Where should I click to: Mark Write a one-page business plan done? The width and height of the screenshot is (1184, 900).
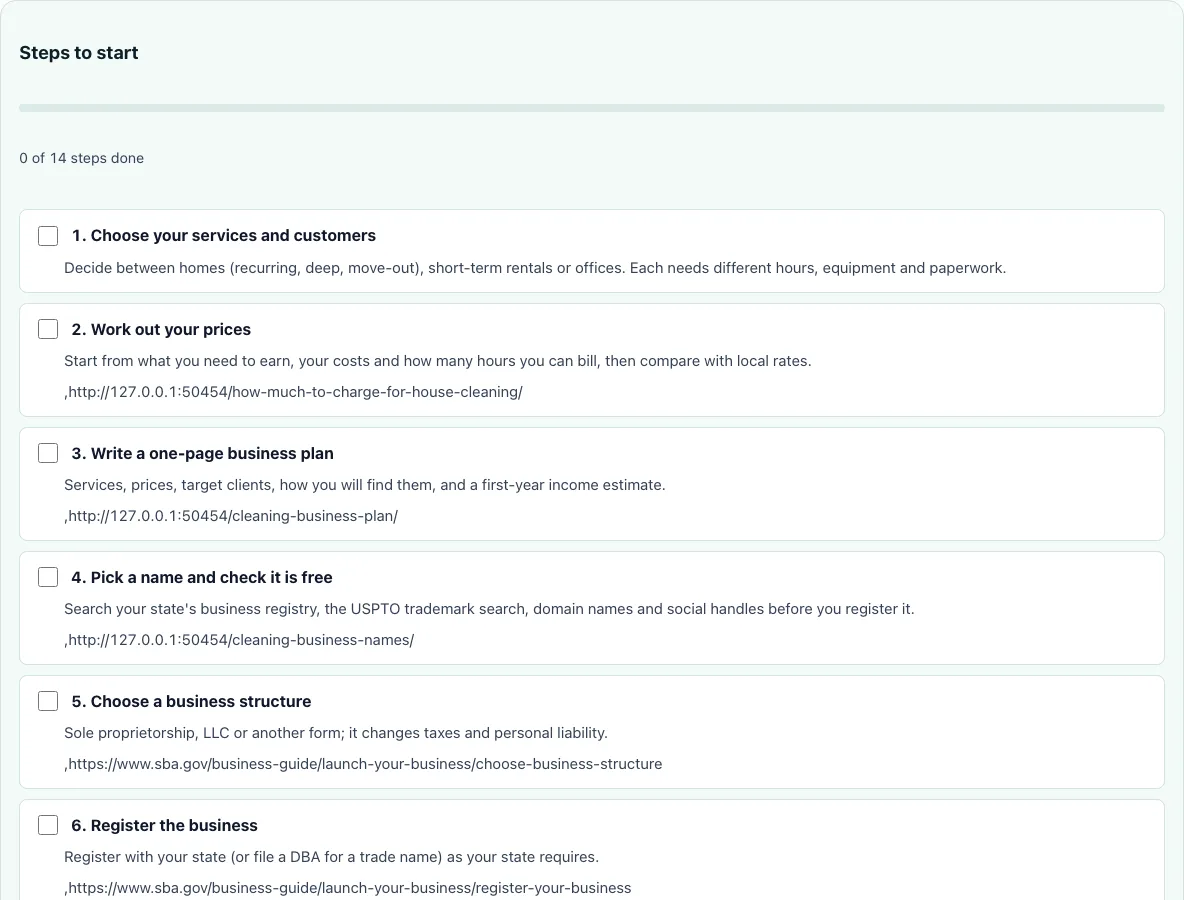point(48,453)
